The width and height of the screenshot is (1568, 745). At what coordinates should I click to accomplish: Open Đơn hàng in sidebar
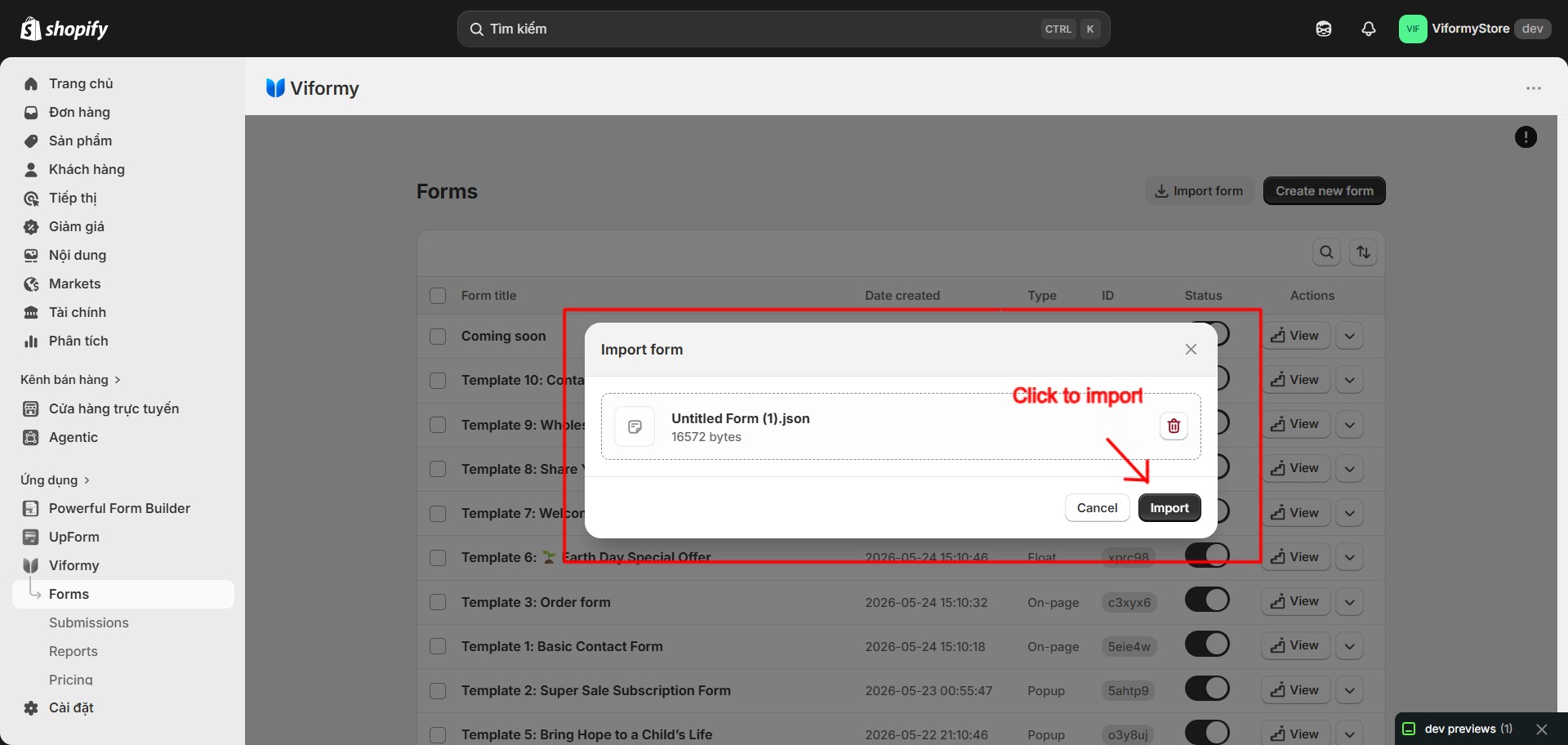(x=122, y=112)
